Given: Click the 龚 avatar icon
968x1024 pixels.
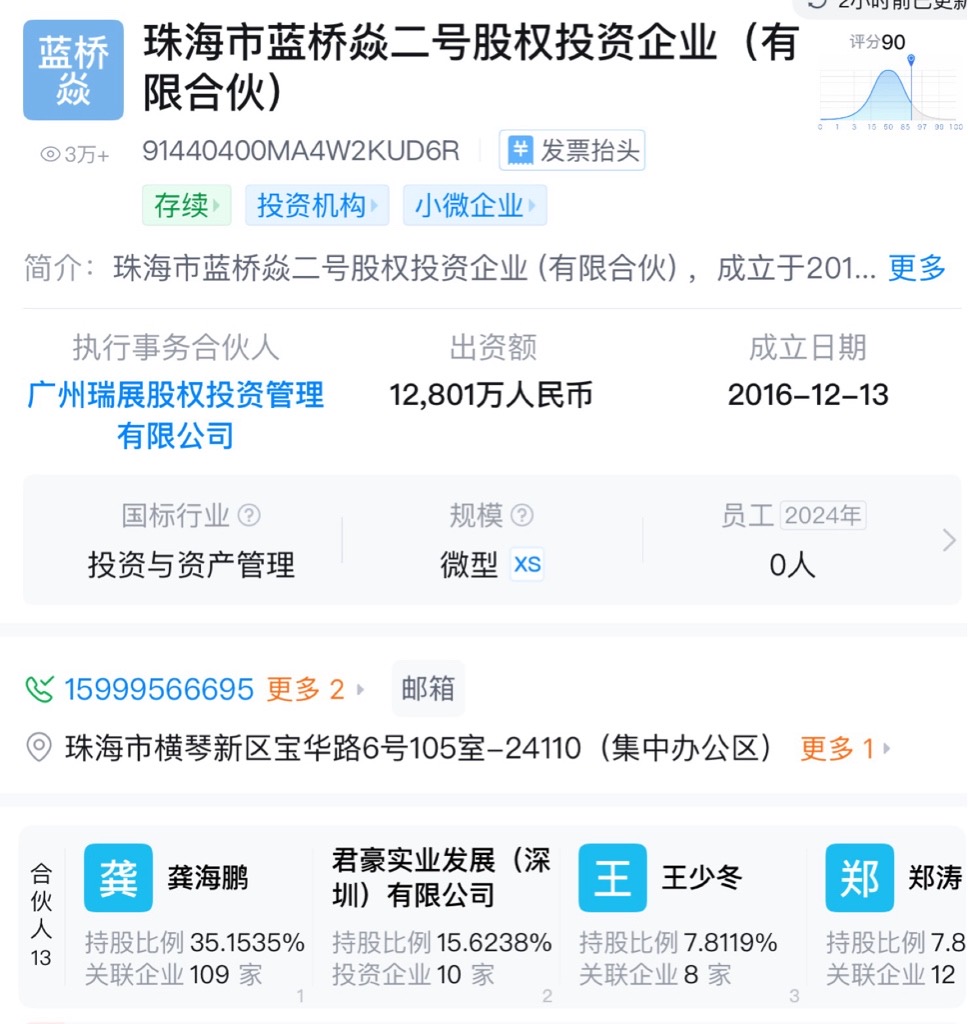Looking at the screenshot, I should coord(118,878).
